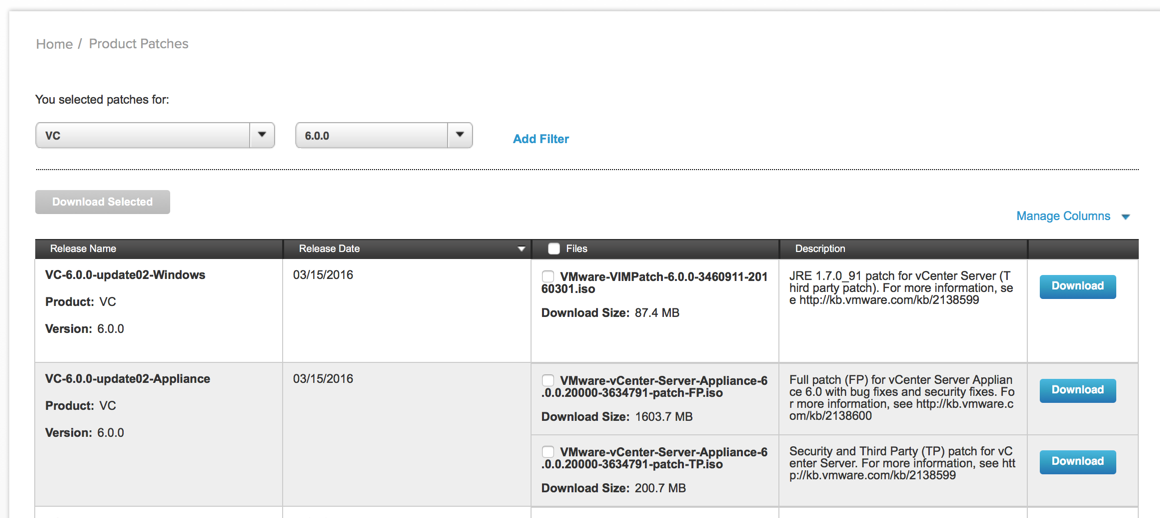Viewport: 1160px width, 518px height.
Task: Click the Security and Third Party description
Action: tap(901, 463)
